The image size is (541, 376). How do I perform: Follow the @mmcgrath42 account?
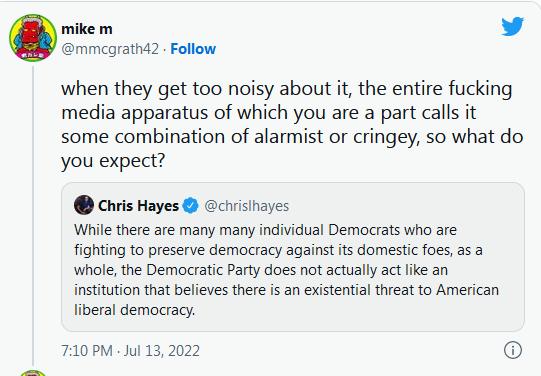coord(193,49)
